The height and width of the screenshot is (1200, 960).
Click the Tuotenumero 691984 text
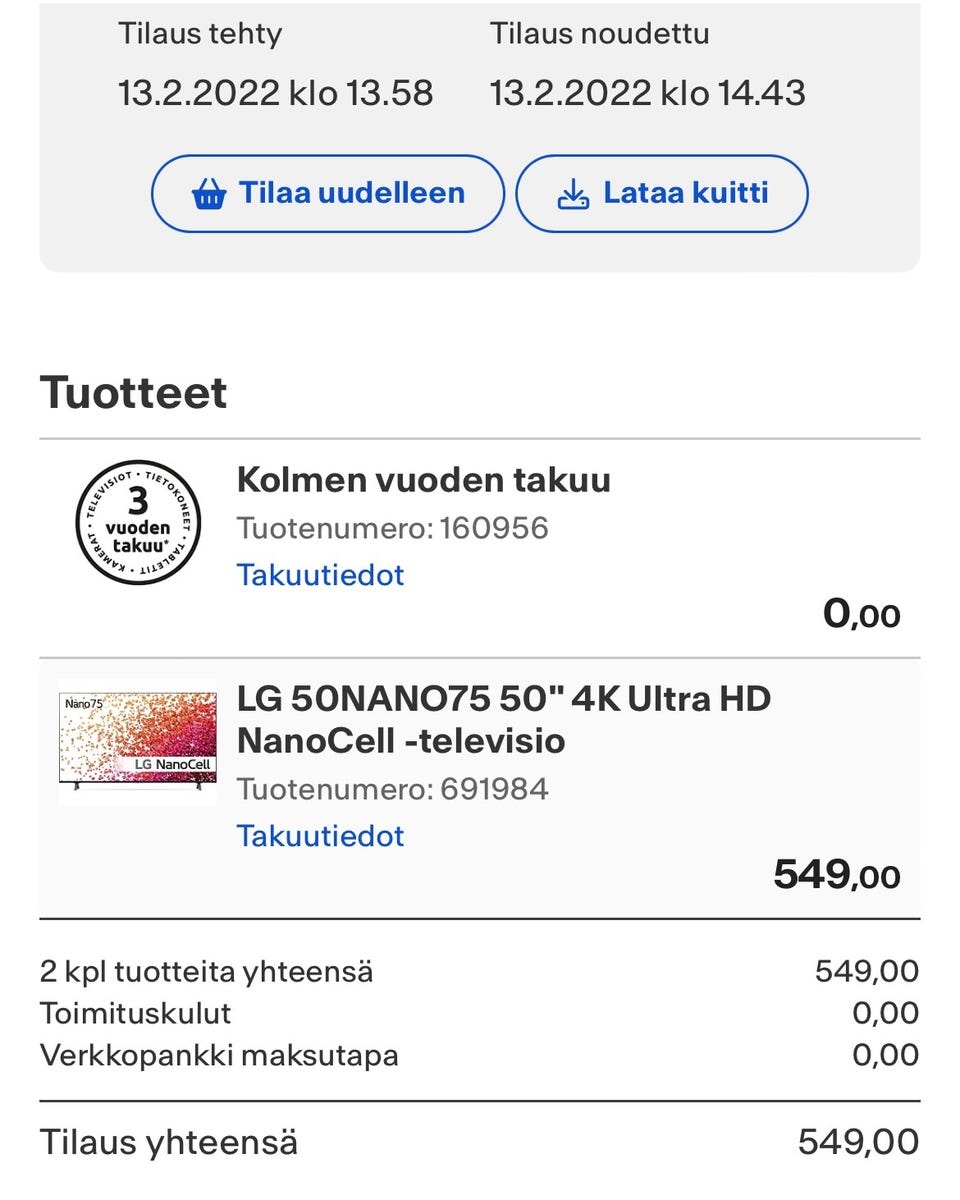click(x=392, y=789)
